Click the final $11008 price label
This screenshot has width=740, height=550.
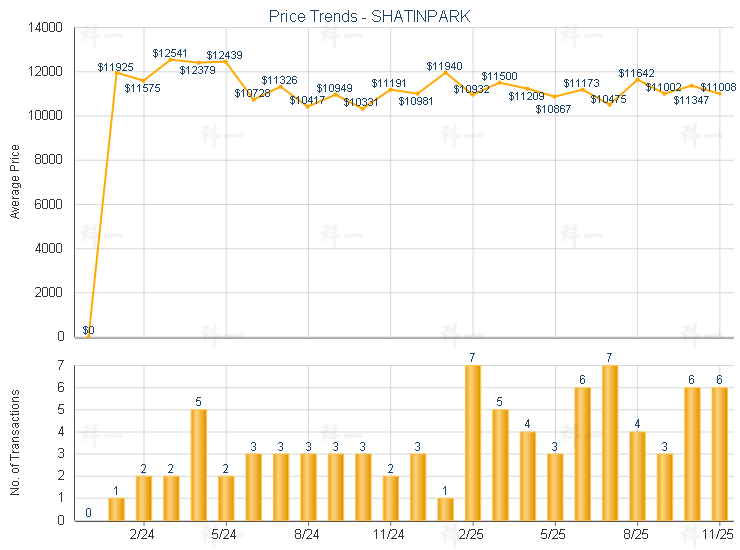[718, 88]
